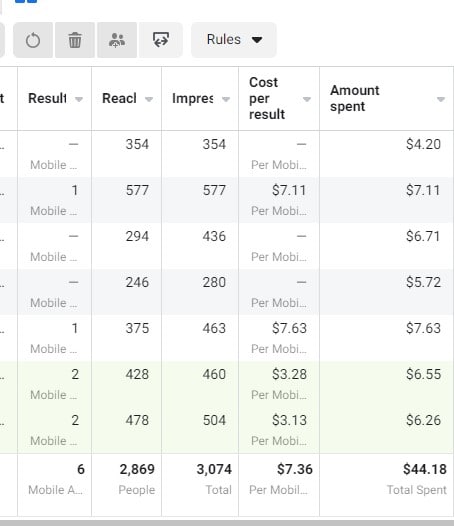Image resolution: width=454 pixels, height=526 pixels.
Task: Select the row with $7.11 amount spent
Action: coord(227,200)
